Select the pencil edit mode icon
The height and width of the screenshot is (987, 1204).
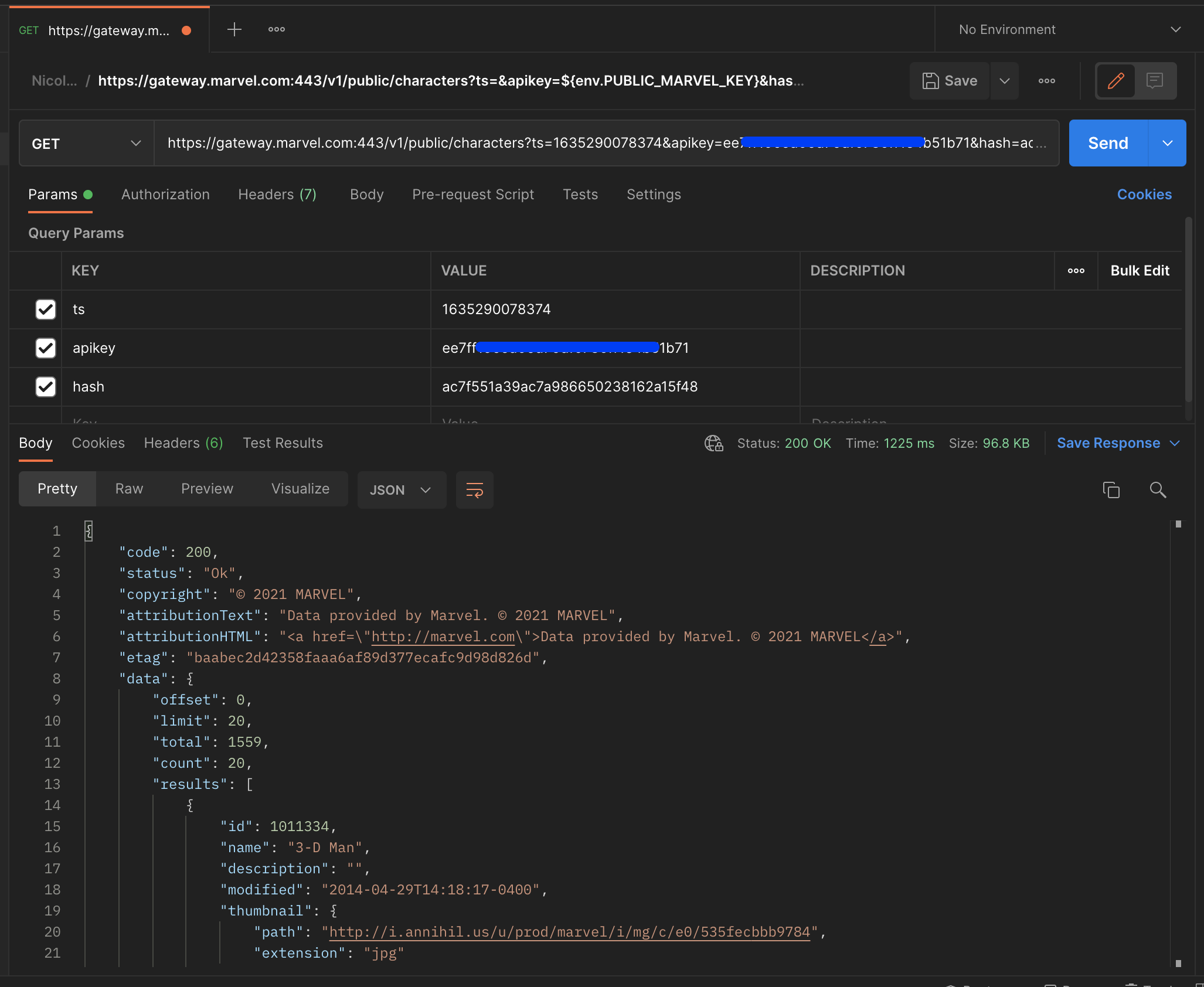pyautogui.click(x=1115, y=81)
